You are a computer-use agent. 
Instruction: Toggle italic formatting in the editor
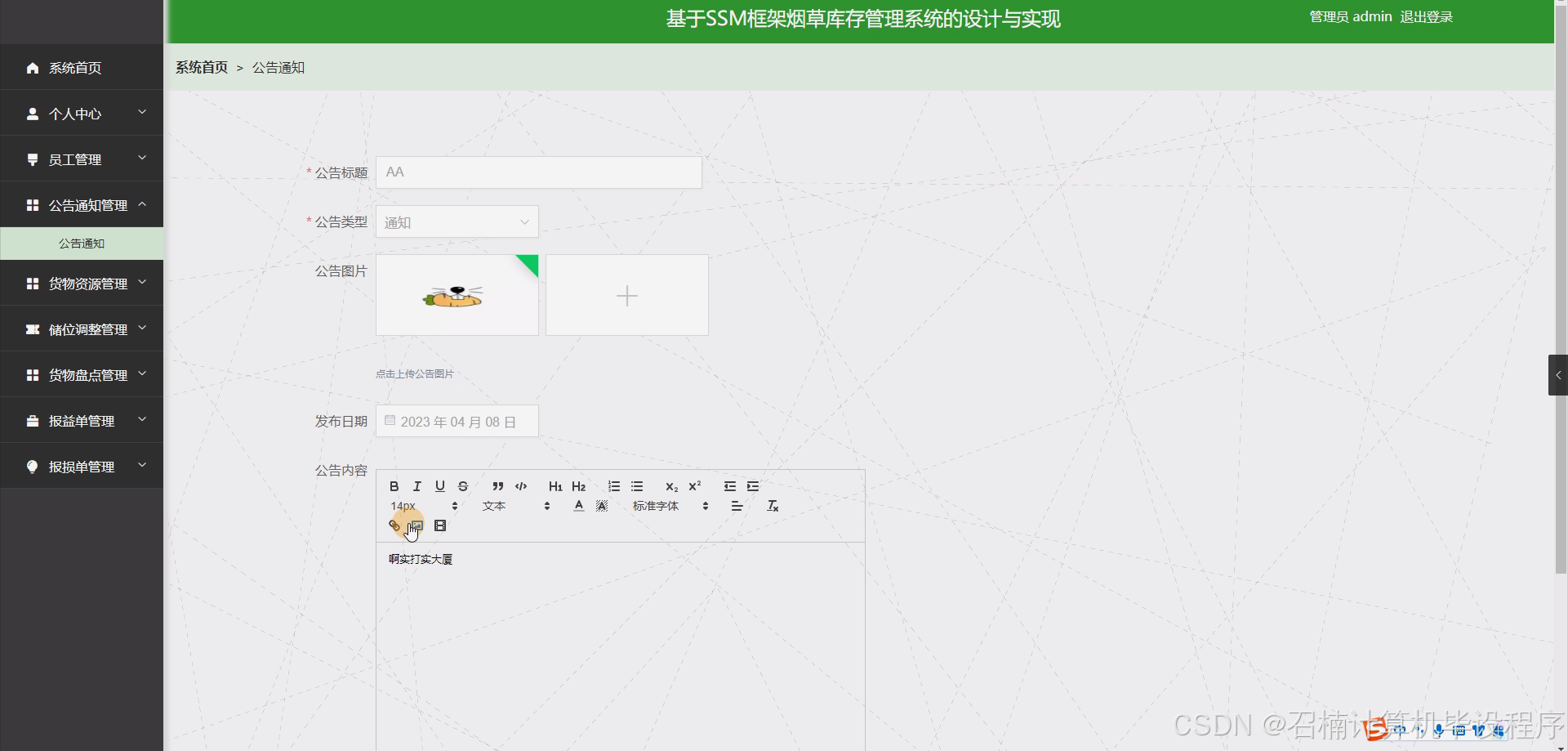click(416, 485)
